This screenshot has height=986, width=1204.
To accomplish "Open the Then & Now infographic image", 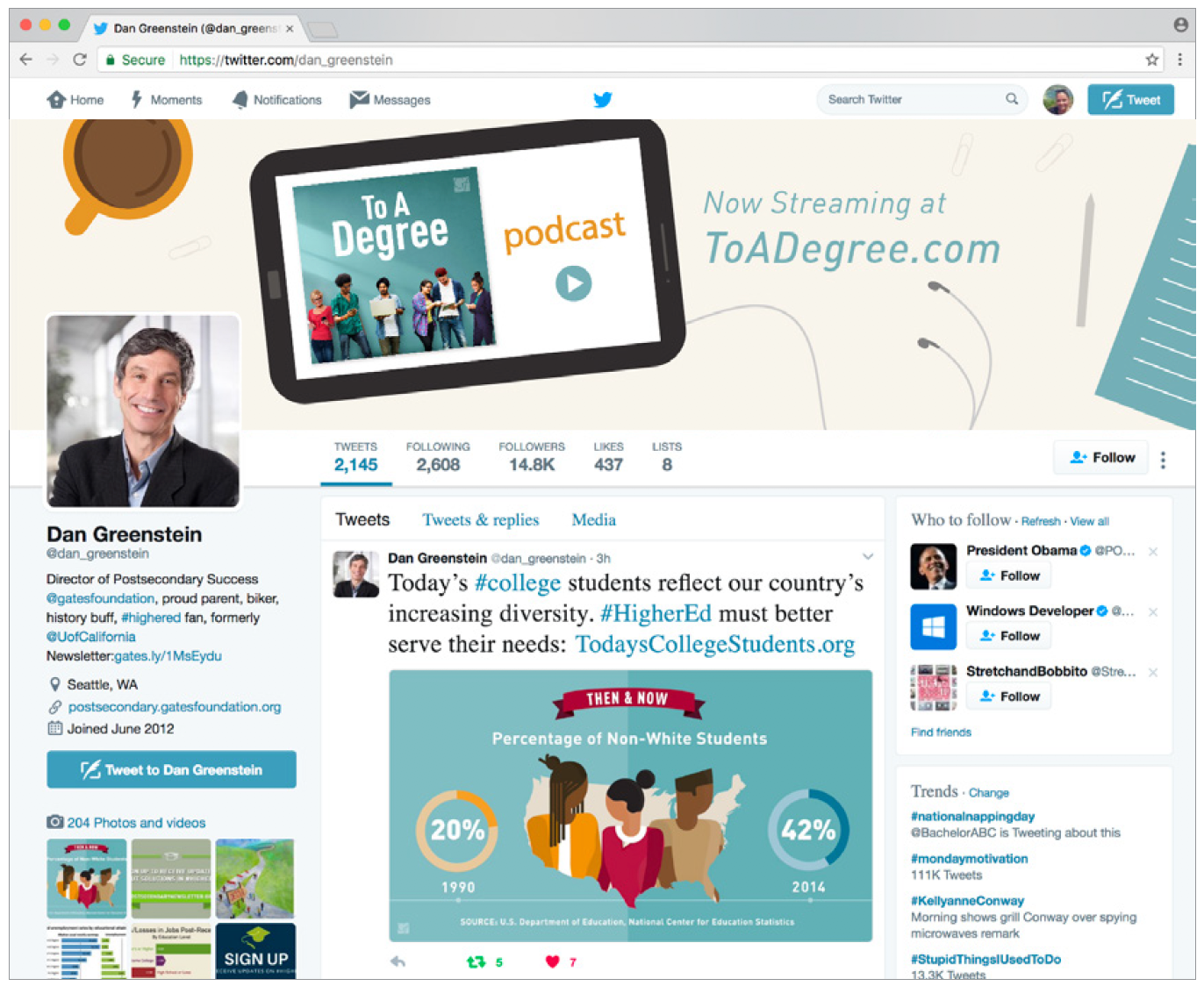I will point(630,805).
